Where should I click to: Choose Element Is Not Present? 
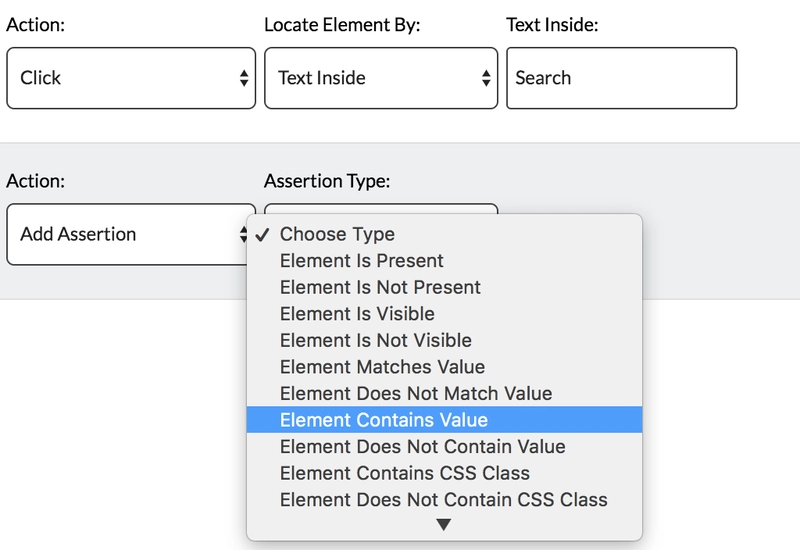[x=444, y=287]
